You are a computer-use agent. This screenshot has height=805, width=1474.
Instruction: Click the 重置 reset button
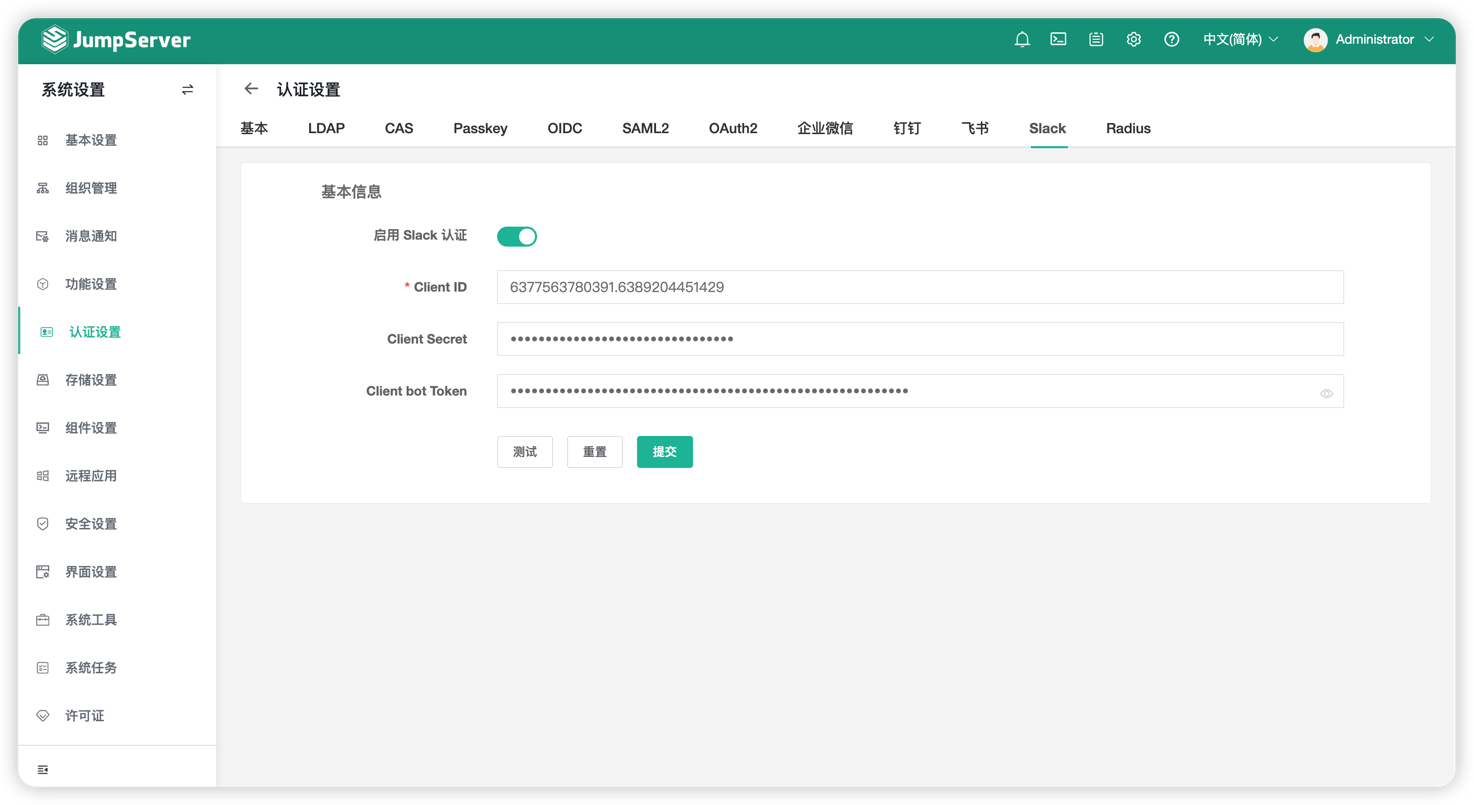tap(594, 451)
